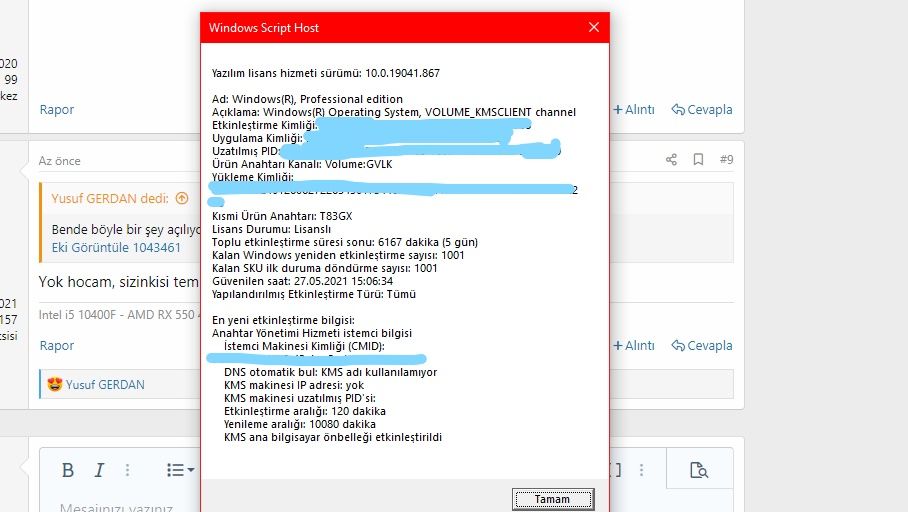Open more text options next to Italic
The image size is (908, 512).
click(x=127, y=470)
